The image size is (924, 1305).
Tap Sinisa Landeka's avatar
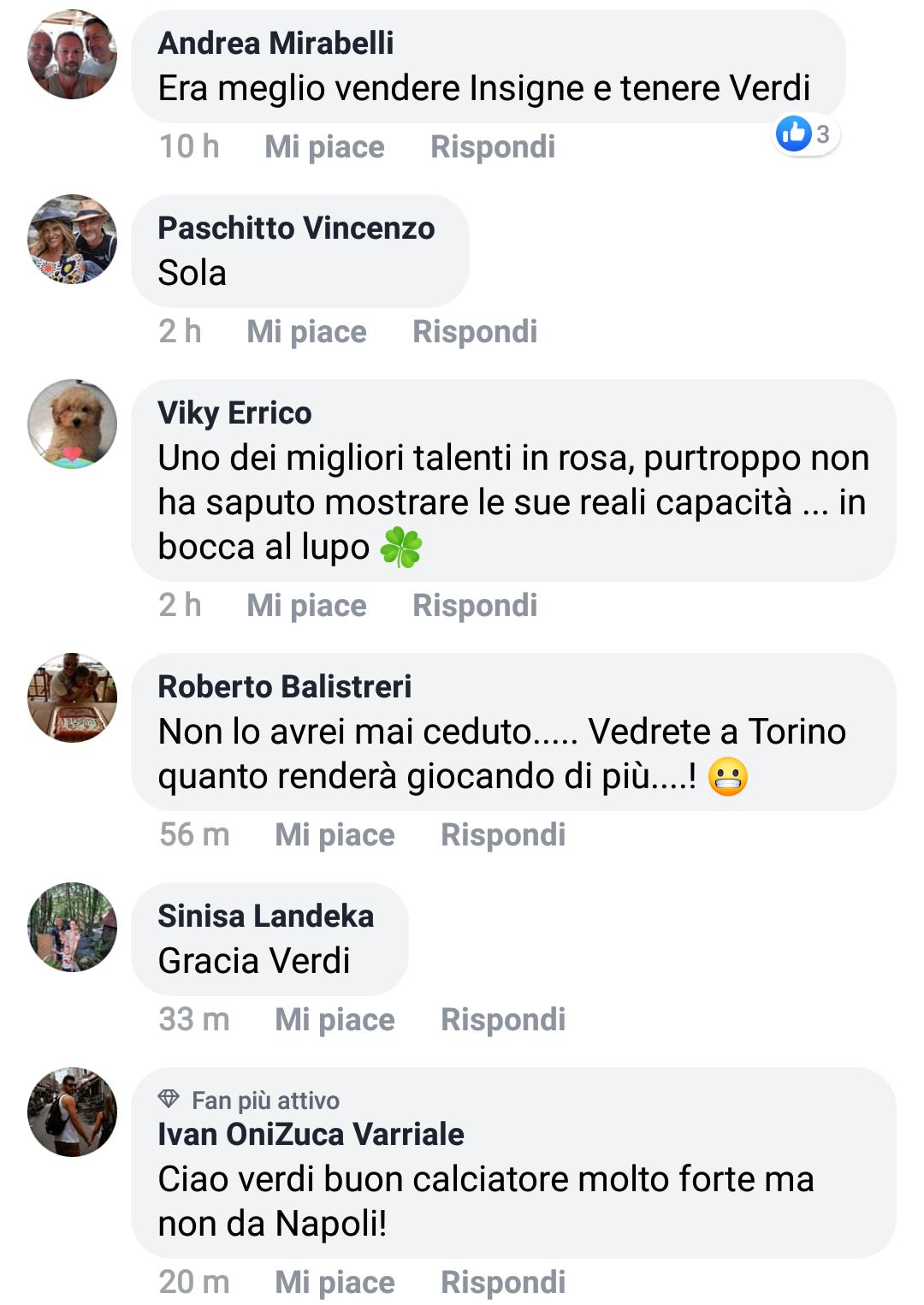pos(72,928)
